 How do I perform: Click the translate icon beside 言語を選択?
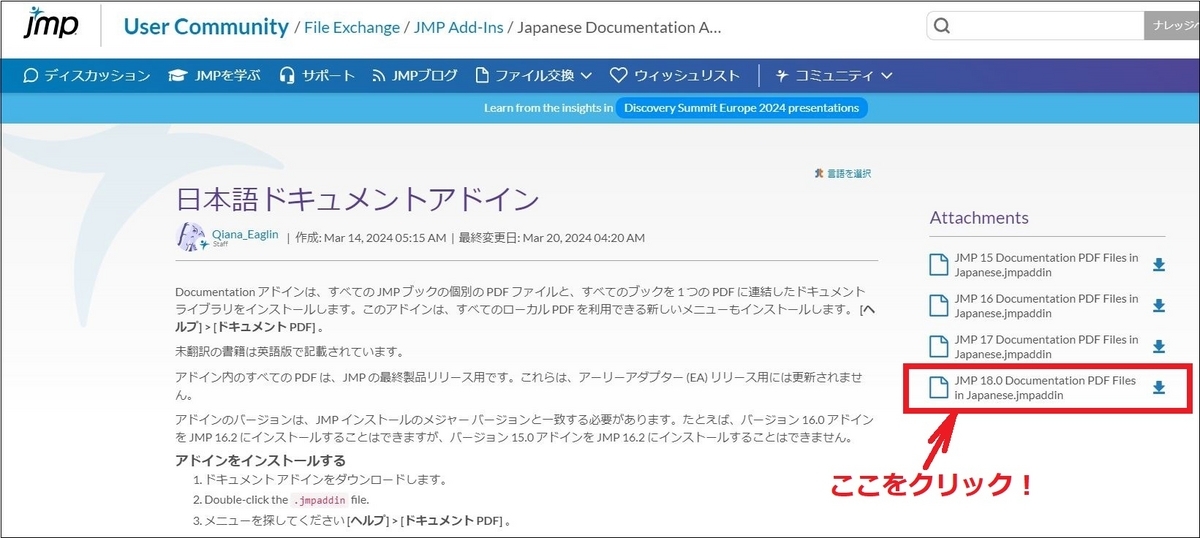(x=820, y=173)
